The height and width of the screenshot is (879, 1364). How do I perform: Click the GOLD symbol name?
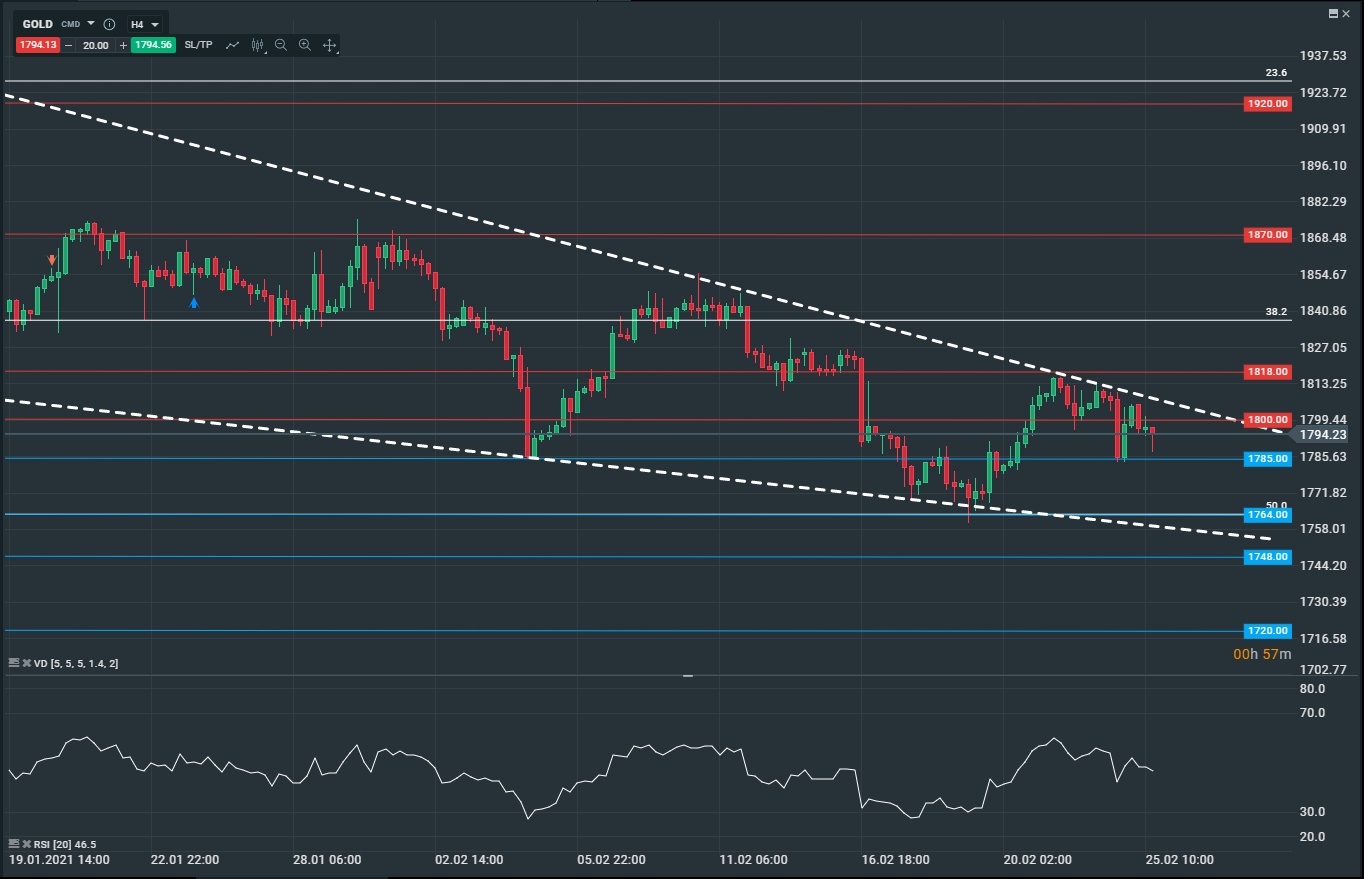coord(38,24)
